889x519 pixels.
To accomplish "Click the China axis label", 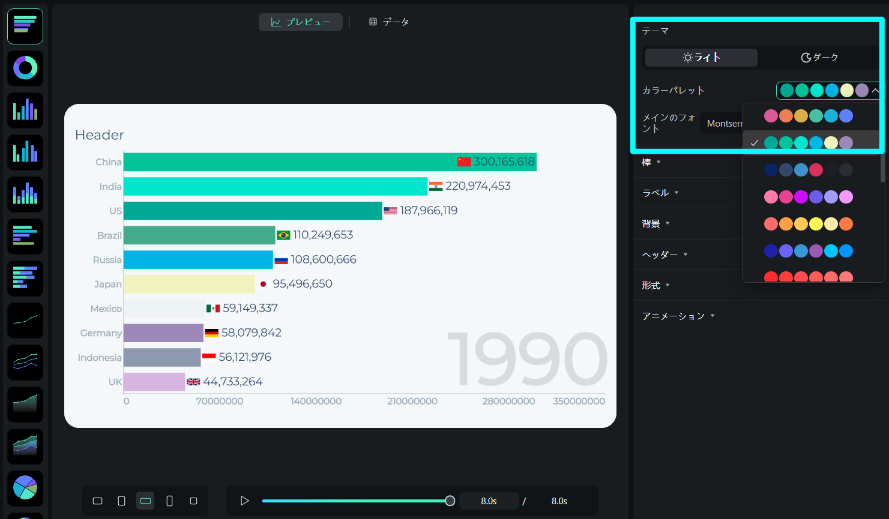I will pos(108,162).
